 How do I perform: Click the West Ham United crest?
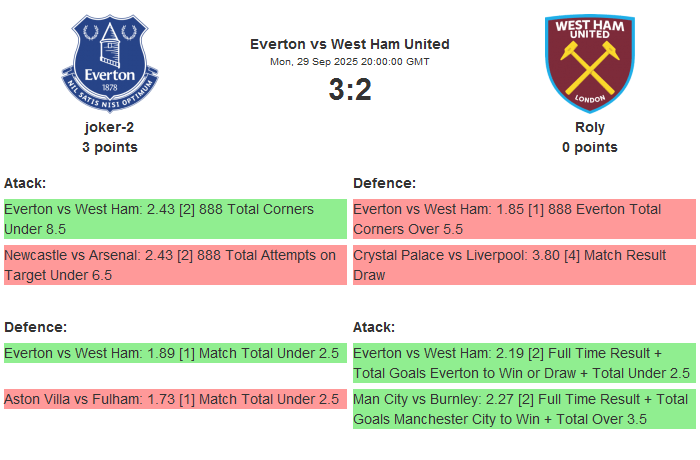(589, 63)
